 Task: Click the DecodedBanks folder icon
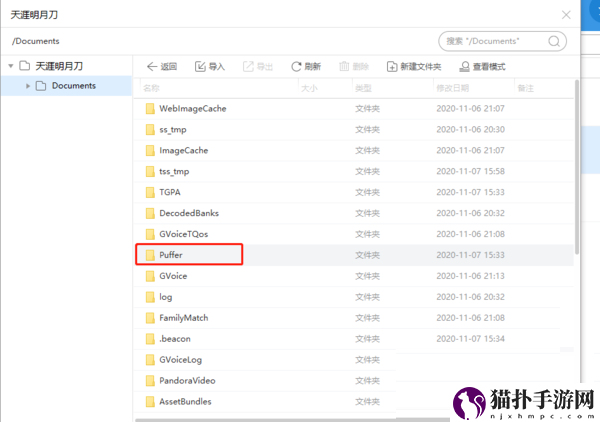[150, 213]
